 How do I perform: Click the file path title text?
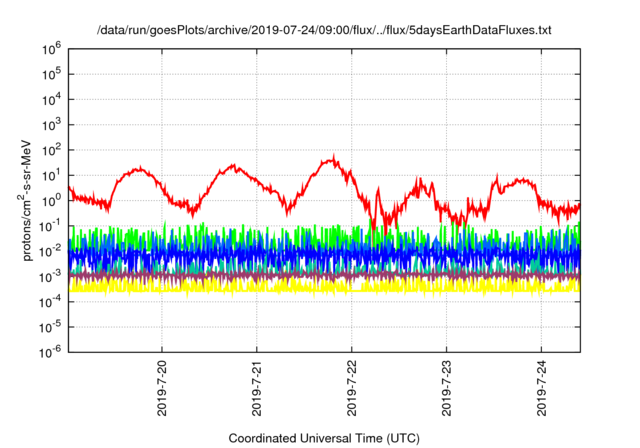coord(324,30)
